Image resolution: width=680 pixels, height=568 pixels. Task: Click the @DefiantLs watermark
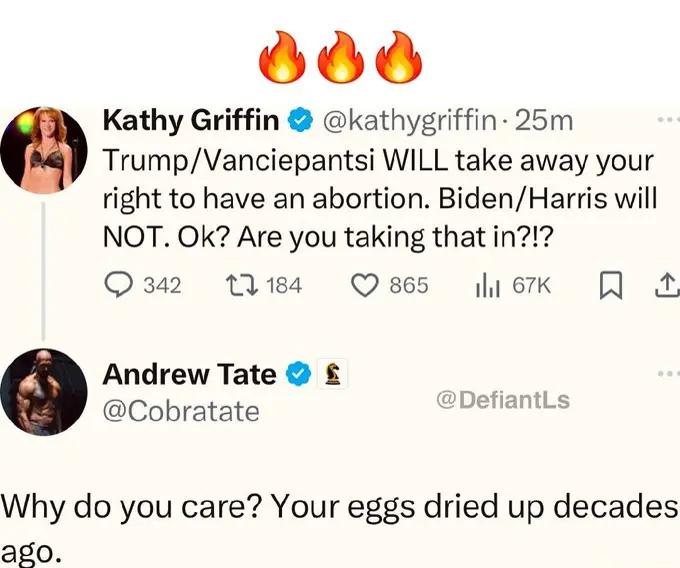pos(503,400)
